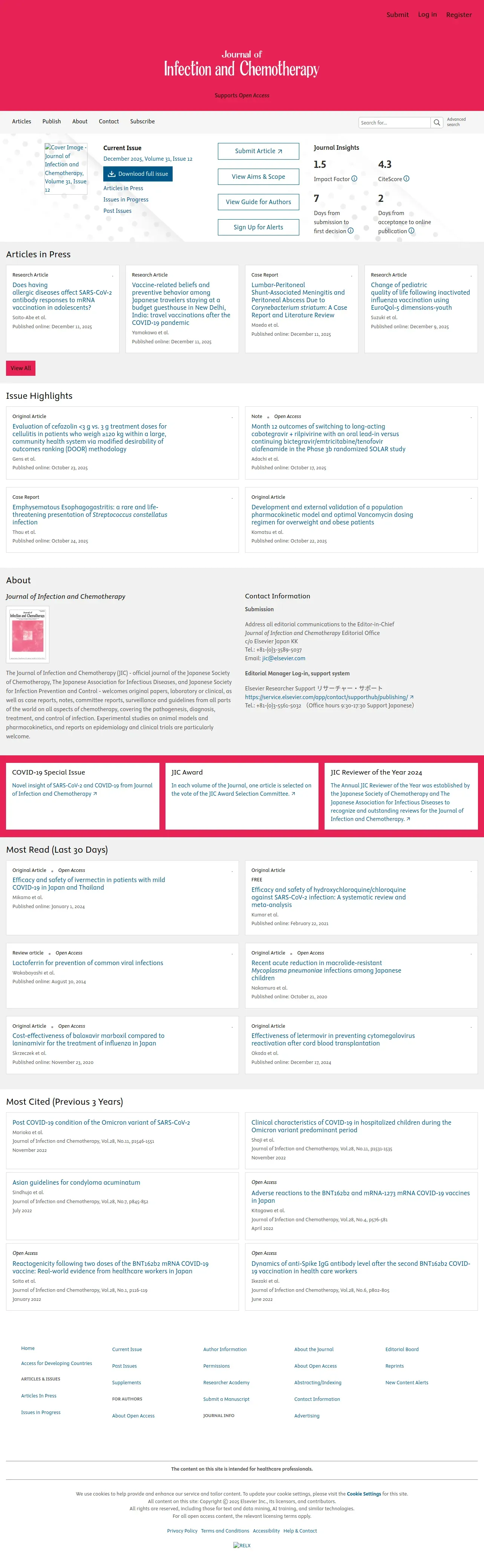
Task: Open Past Issues link under Current Issue
Action: click(117, 211)
